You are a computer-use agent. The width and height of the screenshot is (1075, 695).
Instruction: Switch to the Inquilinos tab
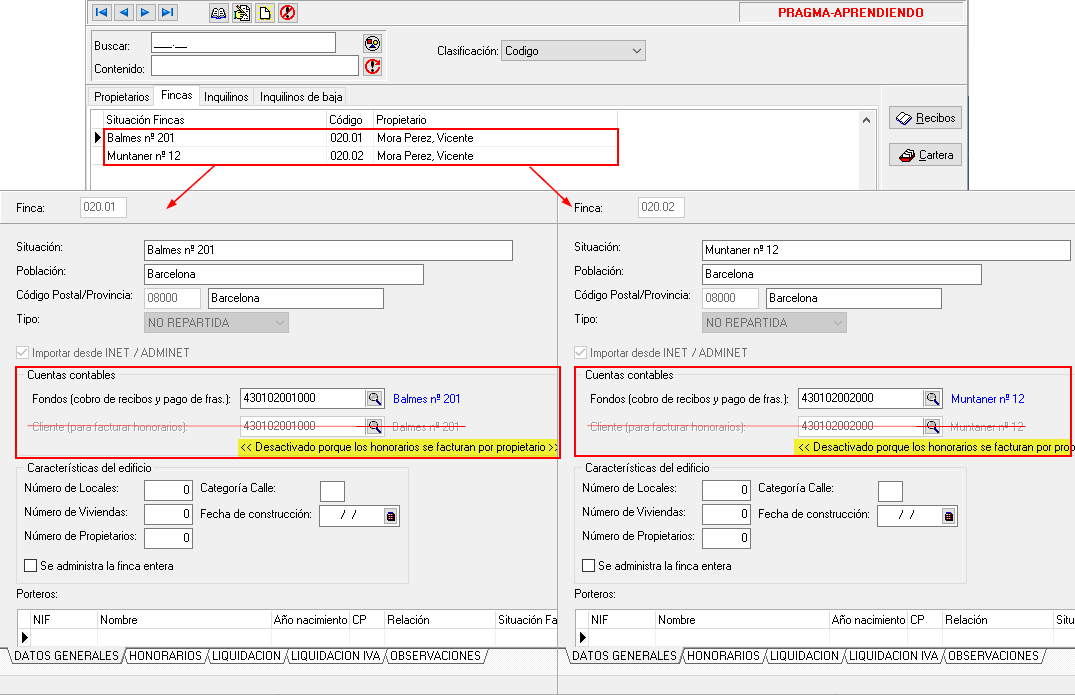(x=226, y=97)
